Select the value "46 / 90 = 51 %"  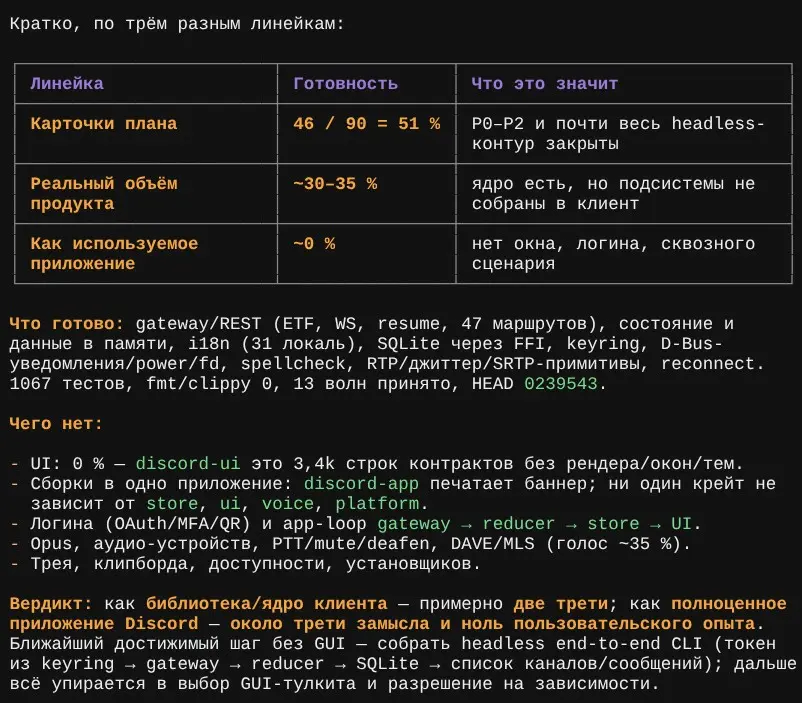click(x=366, y=123)
